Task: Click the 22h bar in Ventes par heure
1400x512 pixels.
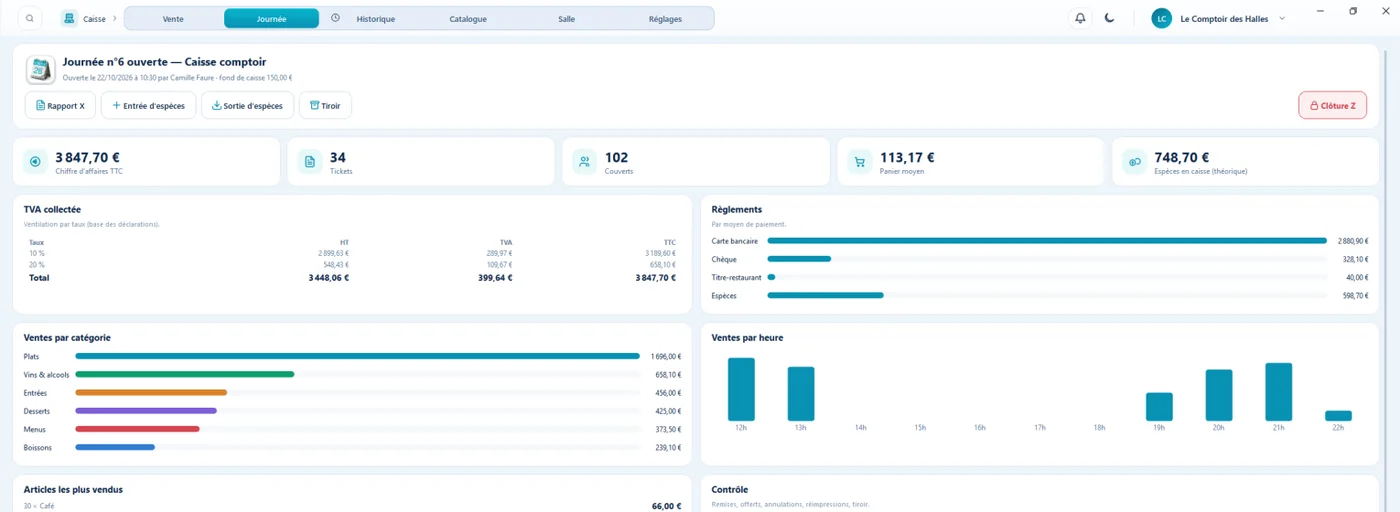Action: 1338,416
